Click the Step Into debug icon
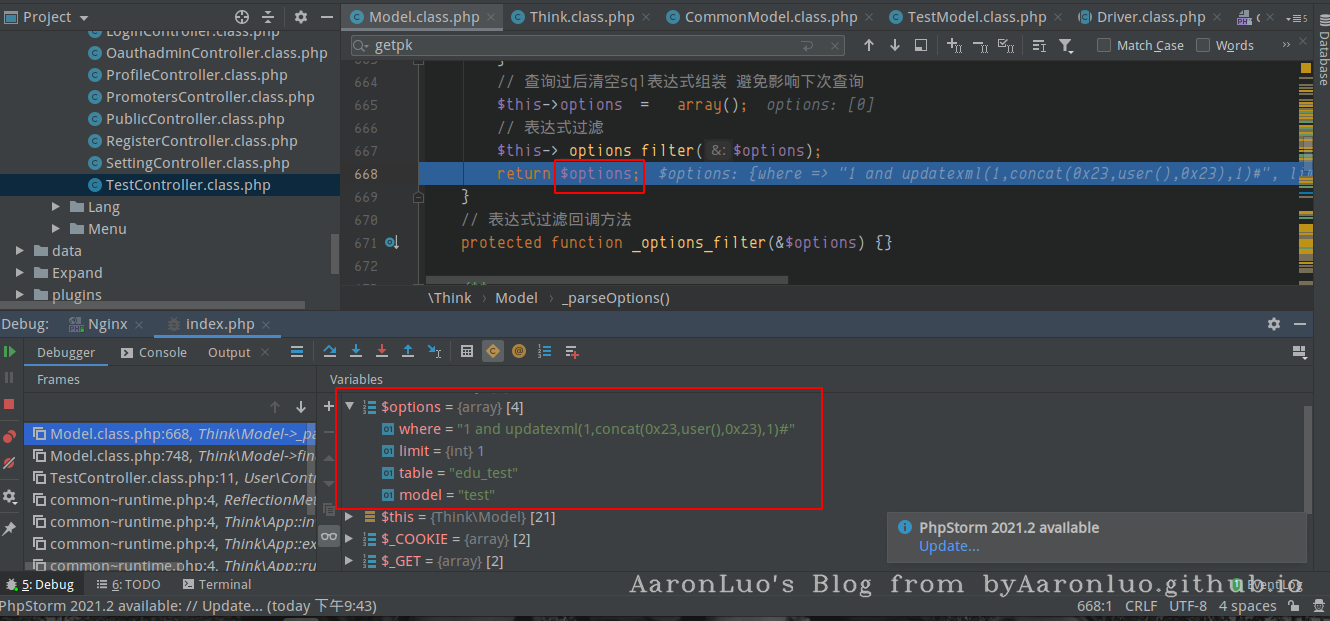Screen dimensions: 1330x621 pos(356,351)
